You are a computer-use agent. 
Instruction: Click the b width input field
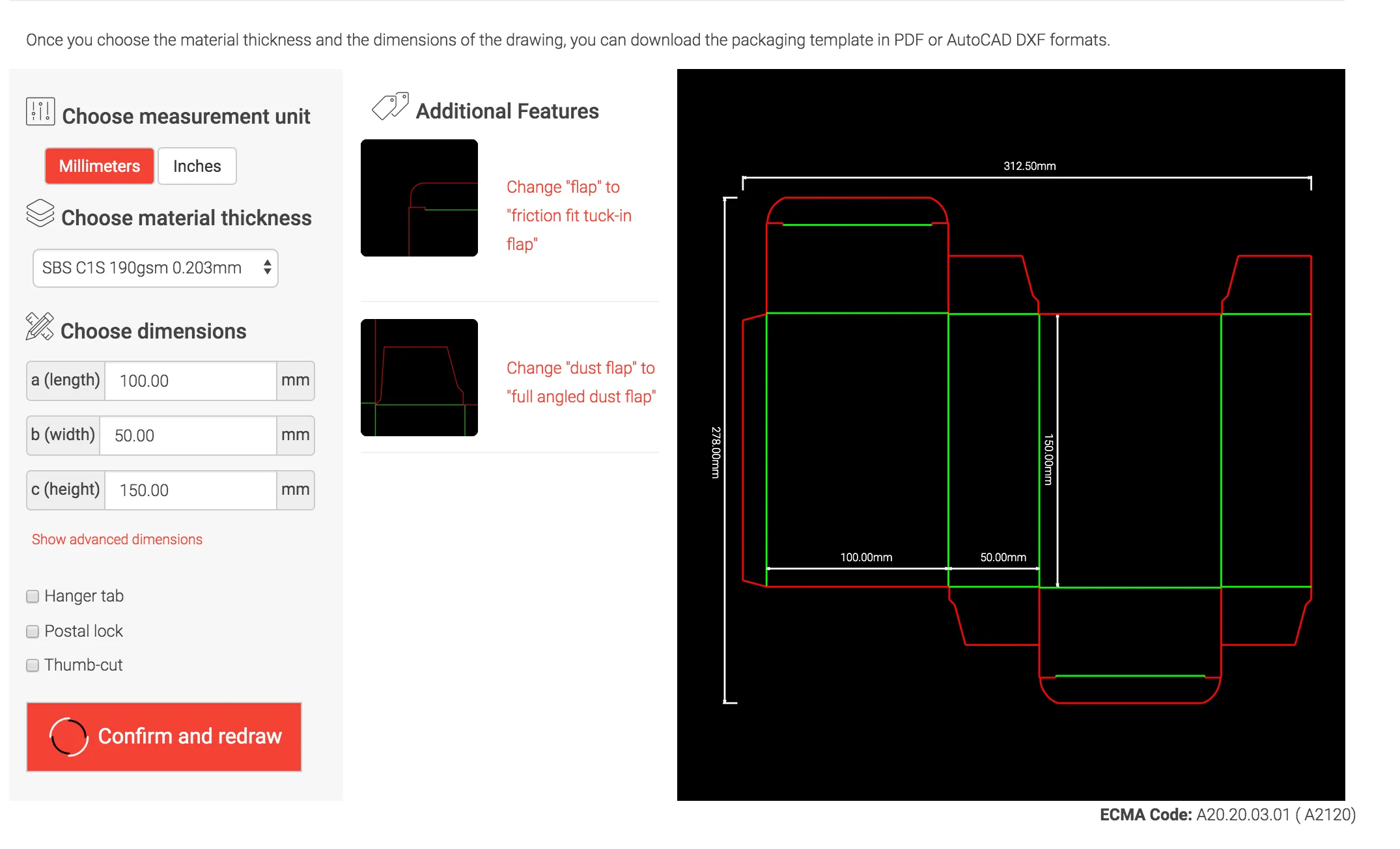188,435
